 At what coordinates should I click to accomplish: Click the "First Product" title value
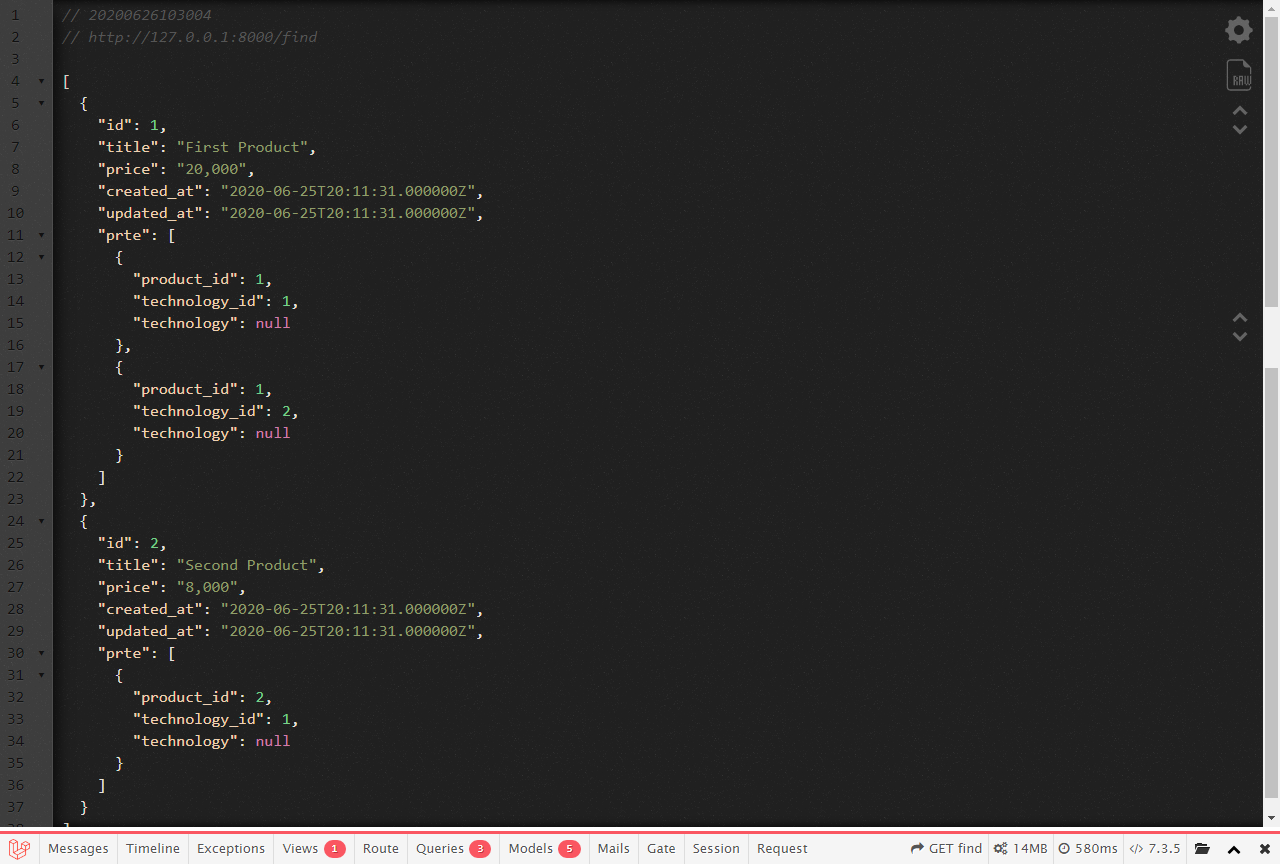242,147
